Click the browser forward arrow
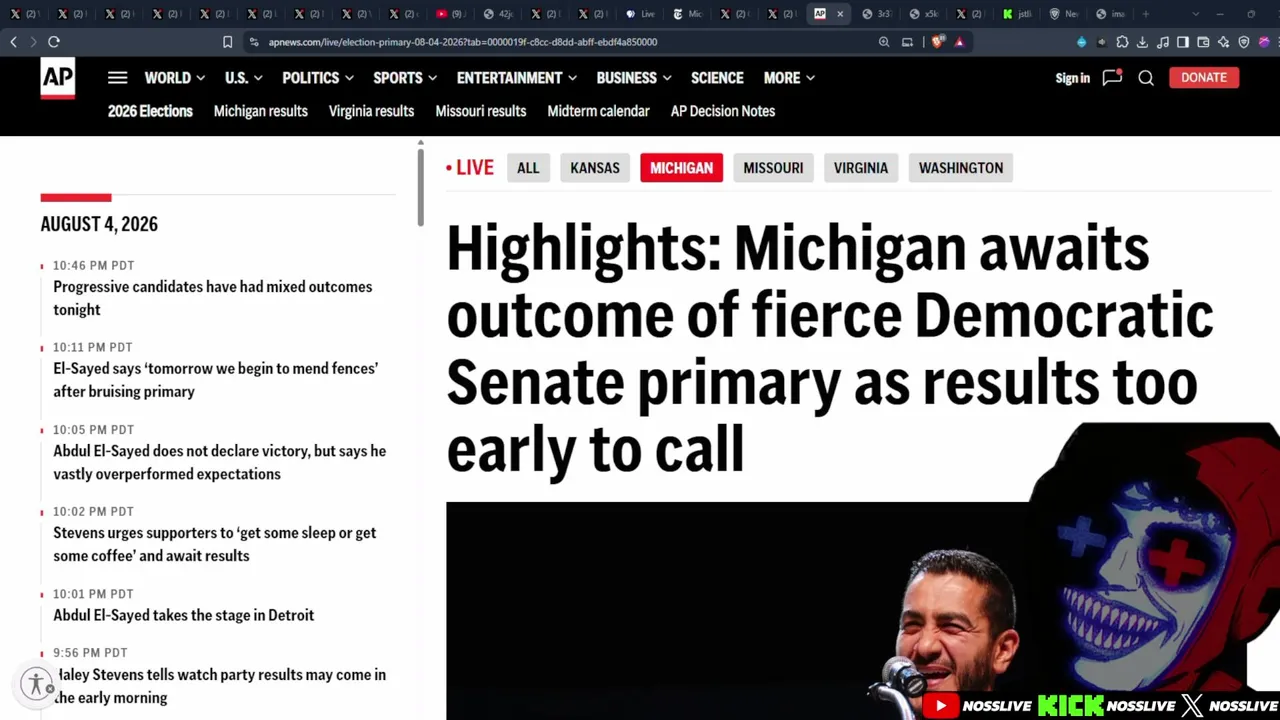The image size is (1280, 720). (33, 42)
